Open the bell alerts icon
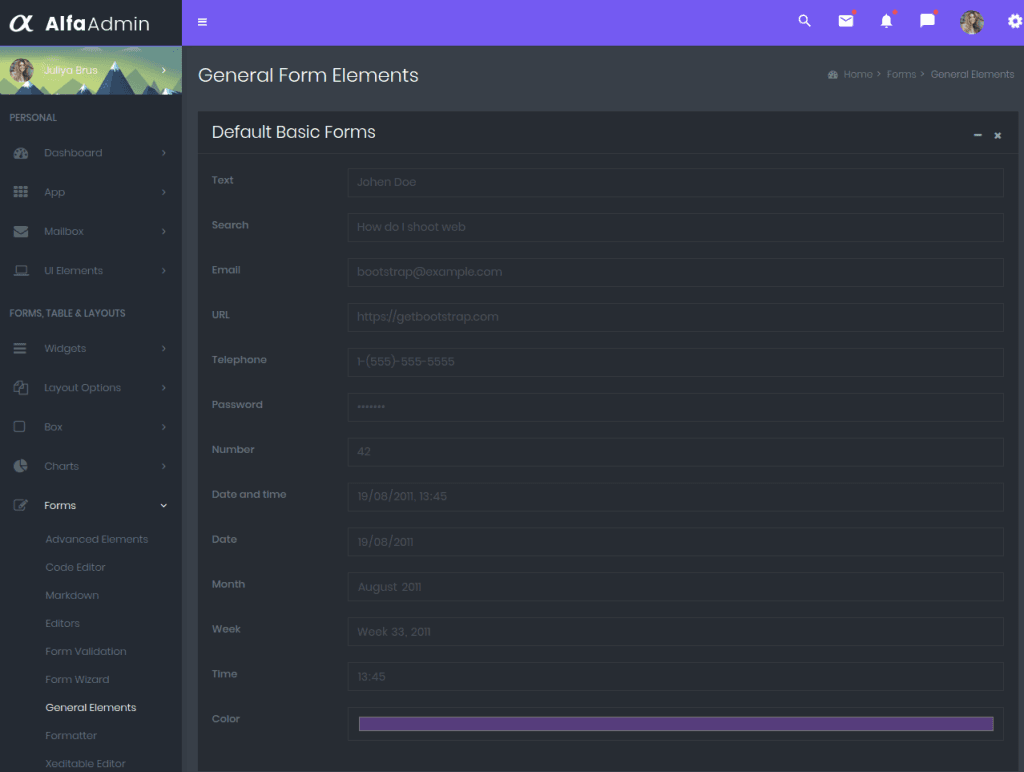 pos(886,21)
